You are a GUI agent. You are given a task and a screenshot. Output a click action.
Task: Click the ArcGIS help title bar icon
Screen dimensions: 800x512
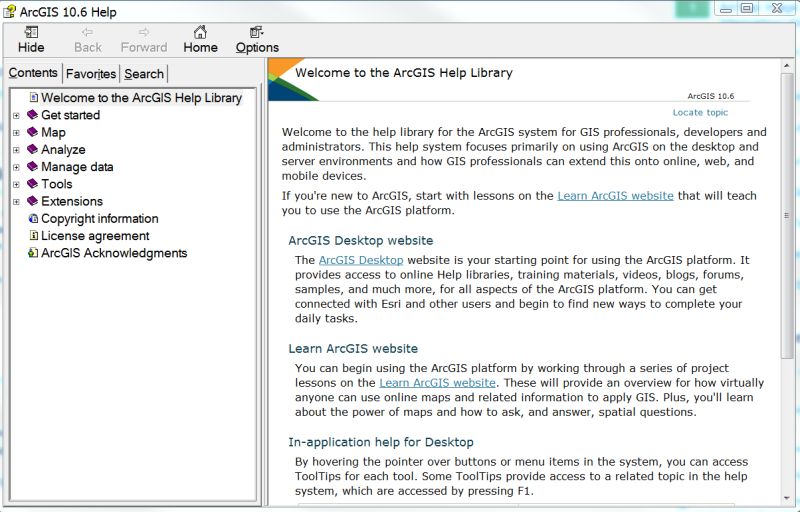point(9,11)
